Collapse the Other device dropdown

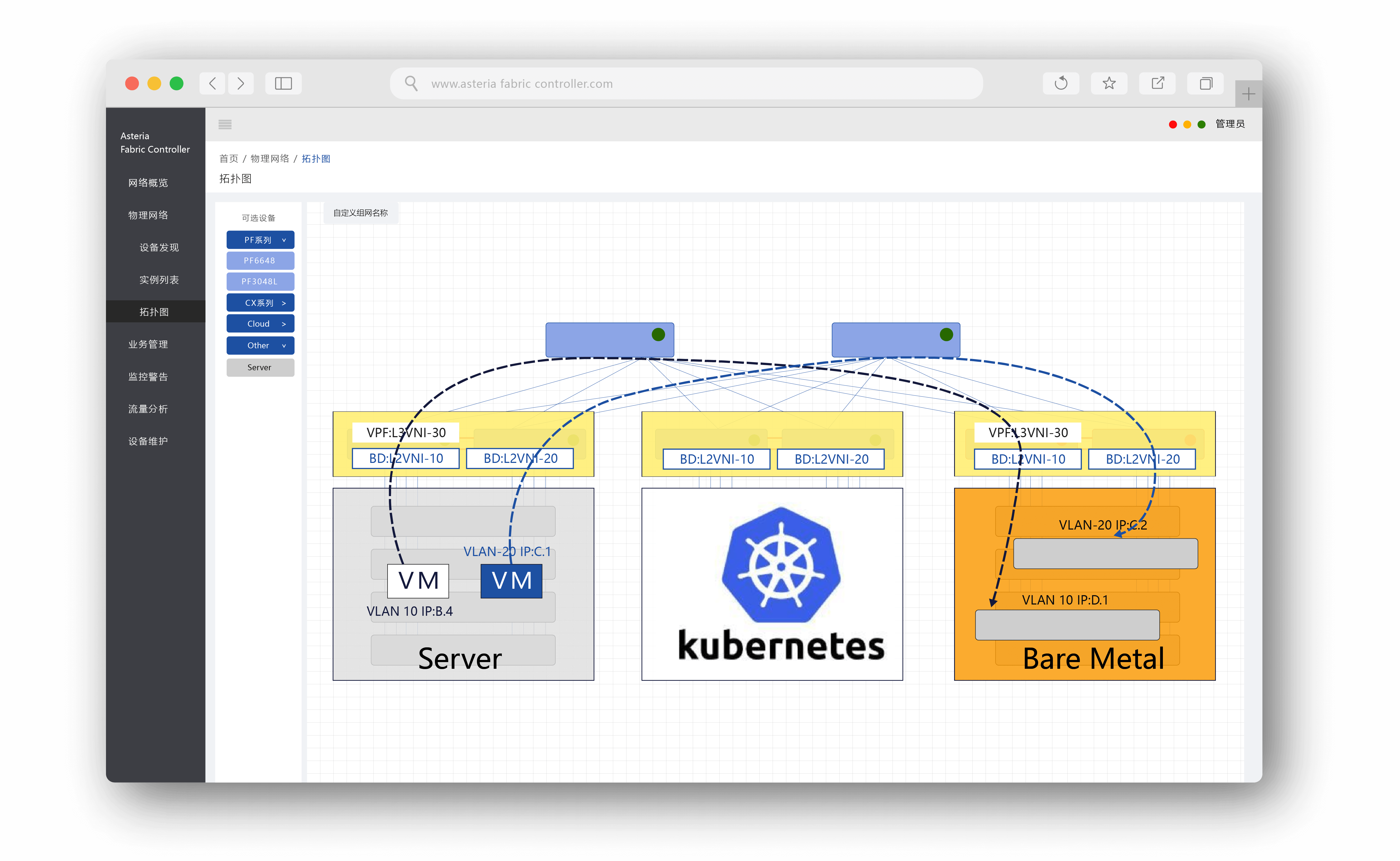tap(260, 345)
